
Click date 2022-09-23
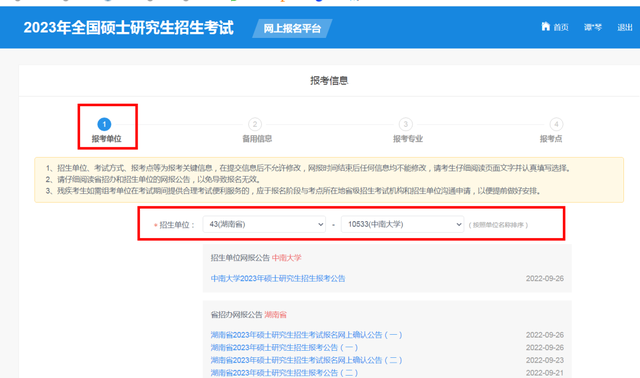pyautogui.click(x=544, y=360)
